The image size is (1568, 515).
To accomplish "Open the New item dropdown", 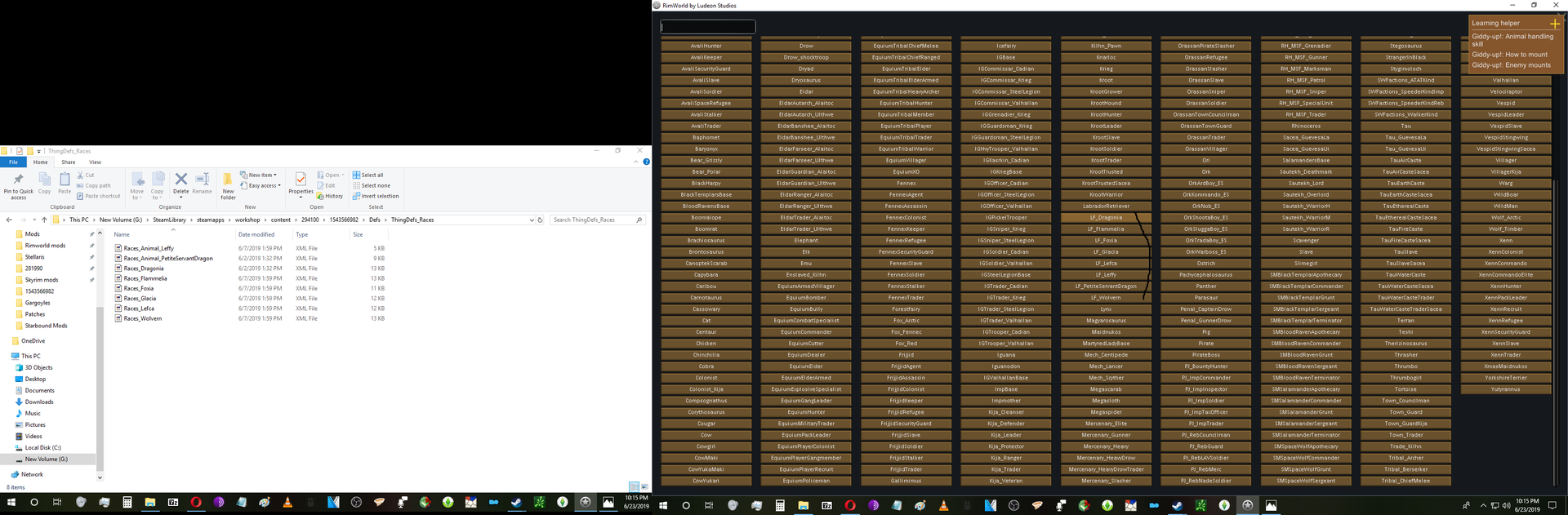I will coord(258,175).
